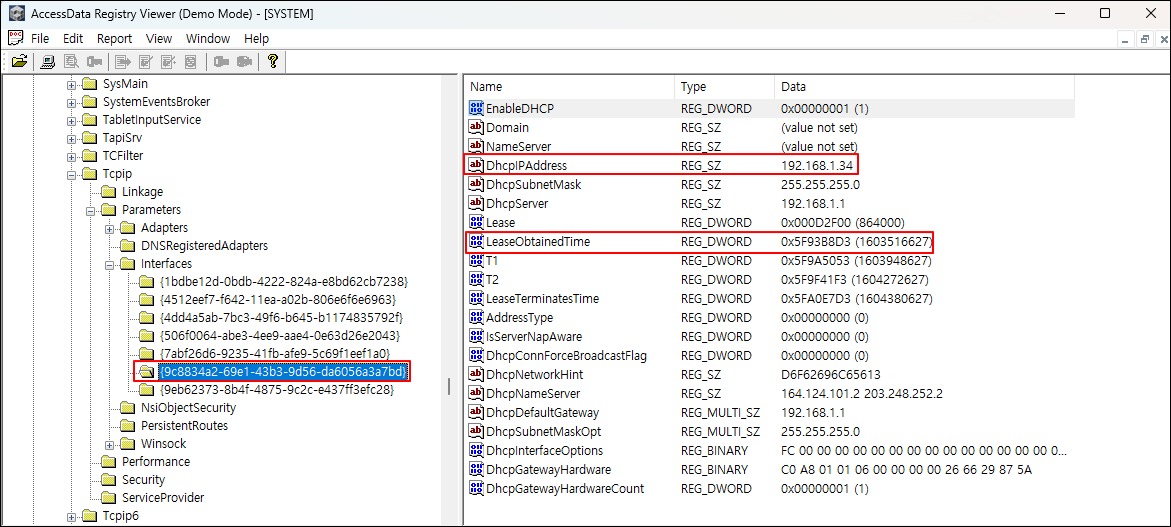Select the {4512eef7-f642-11ea-a02b-806e6f6e6963} key
The width and height of the screenshot is (1171, 527).
tap(277, 299)
